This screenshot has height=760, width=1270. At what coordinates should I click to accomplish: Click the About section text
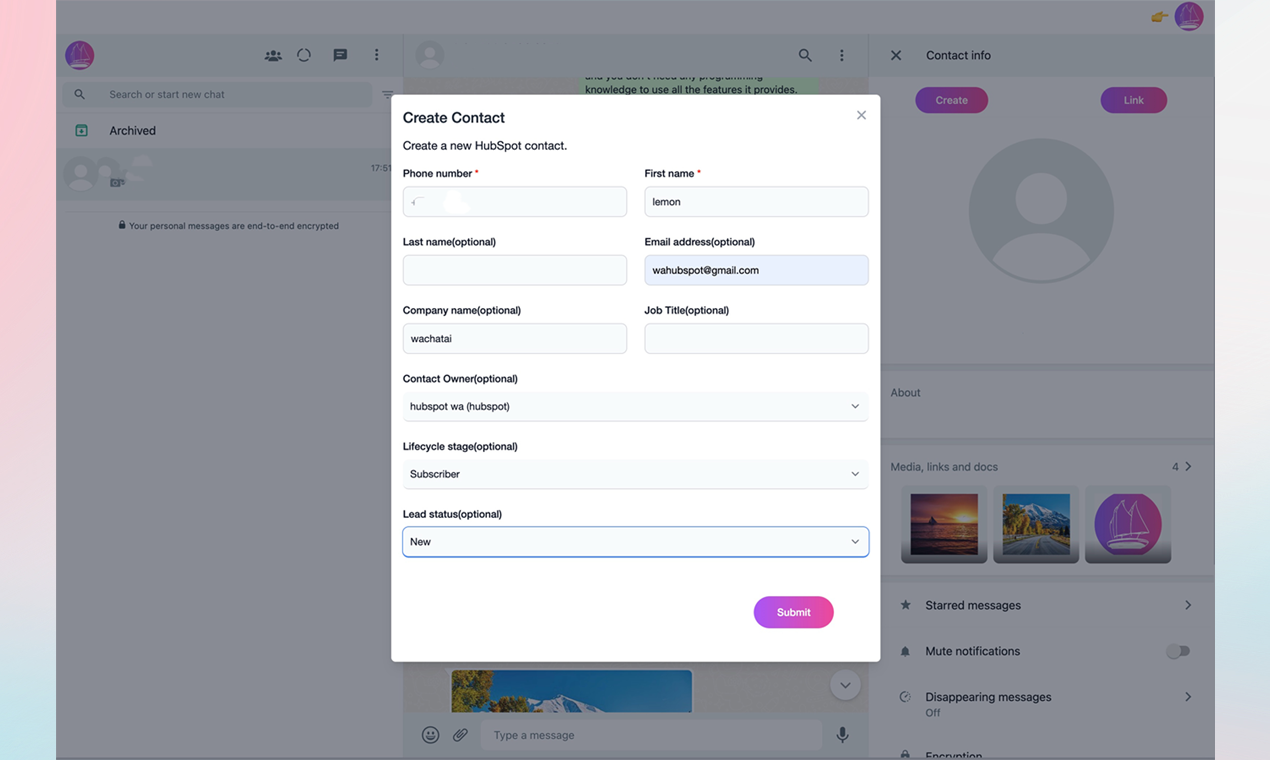905,393
